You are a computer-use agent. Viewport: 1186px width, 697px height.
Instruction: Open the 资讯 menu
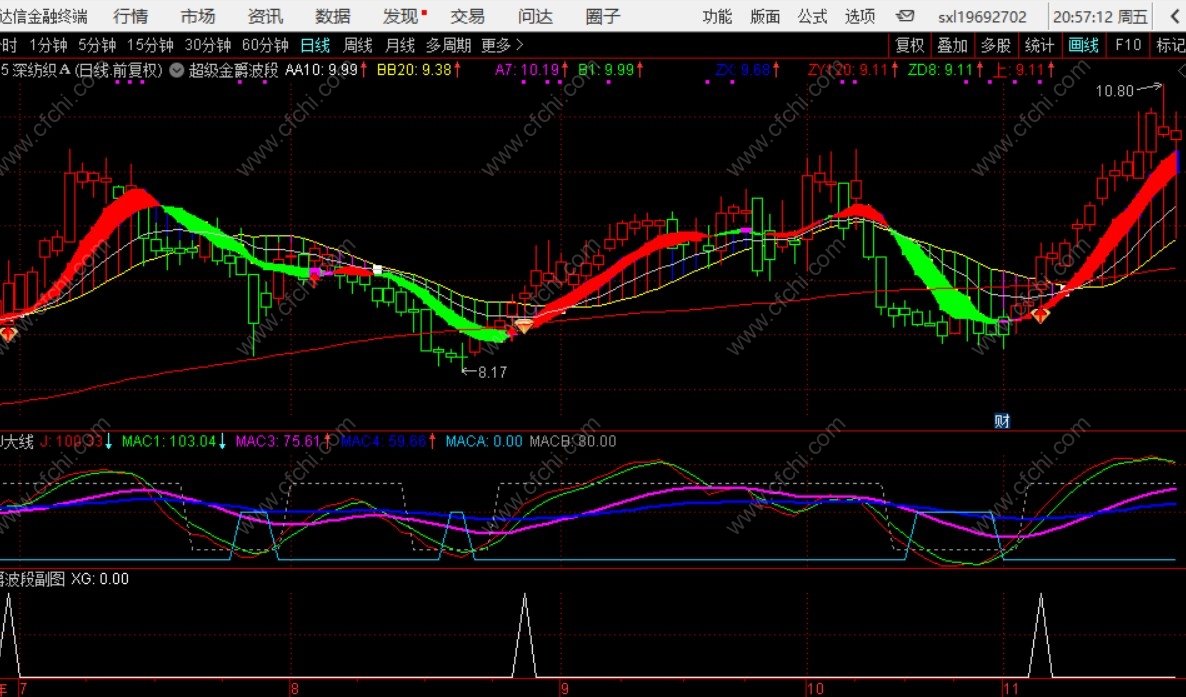(x=265, y=16)
